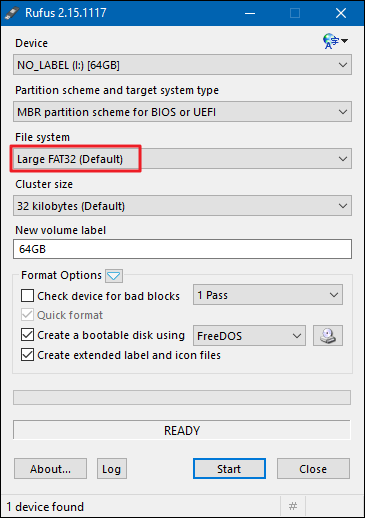The image size is (365, 518).
Task: Collapse the Format Options arrow toggle
Action: 114,276
